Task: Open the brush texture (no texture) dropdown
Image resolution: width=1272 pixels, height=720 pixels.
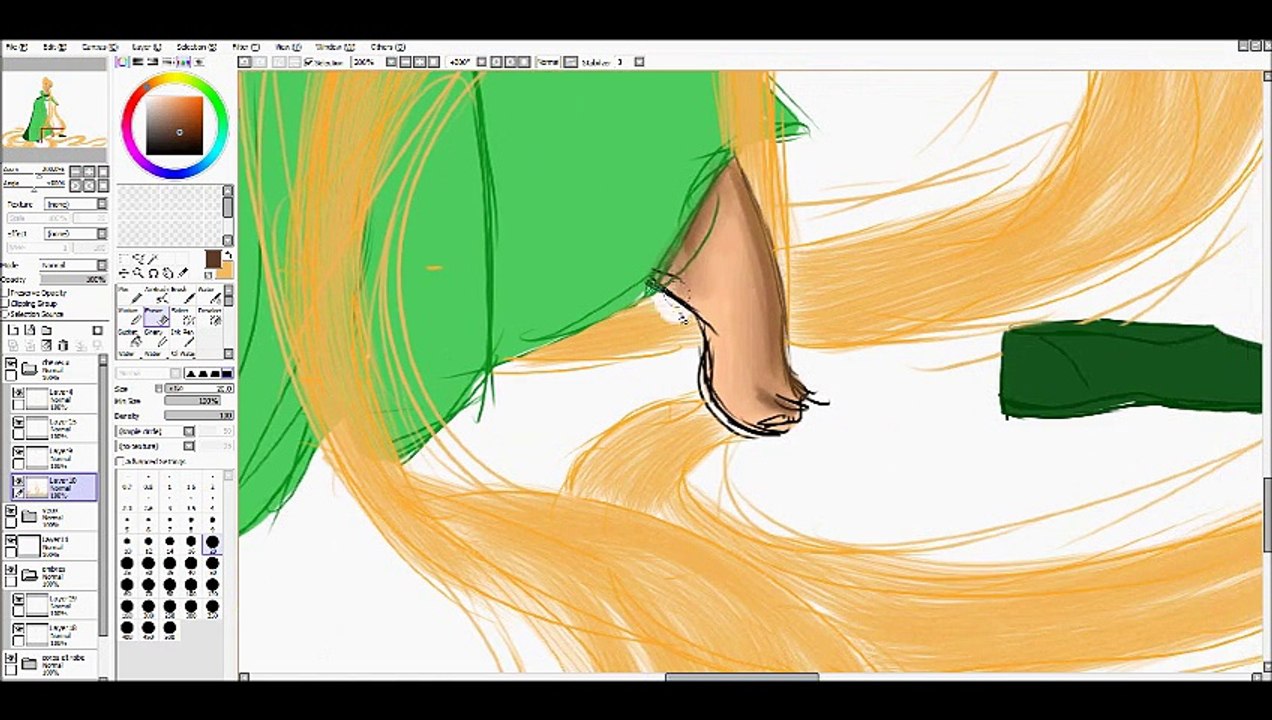Action: click(155, 446)
